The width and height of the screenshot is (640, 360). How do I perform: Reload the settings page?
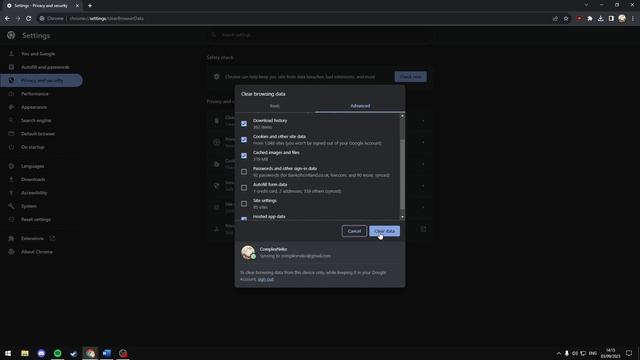(29, 18)
